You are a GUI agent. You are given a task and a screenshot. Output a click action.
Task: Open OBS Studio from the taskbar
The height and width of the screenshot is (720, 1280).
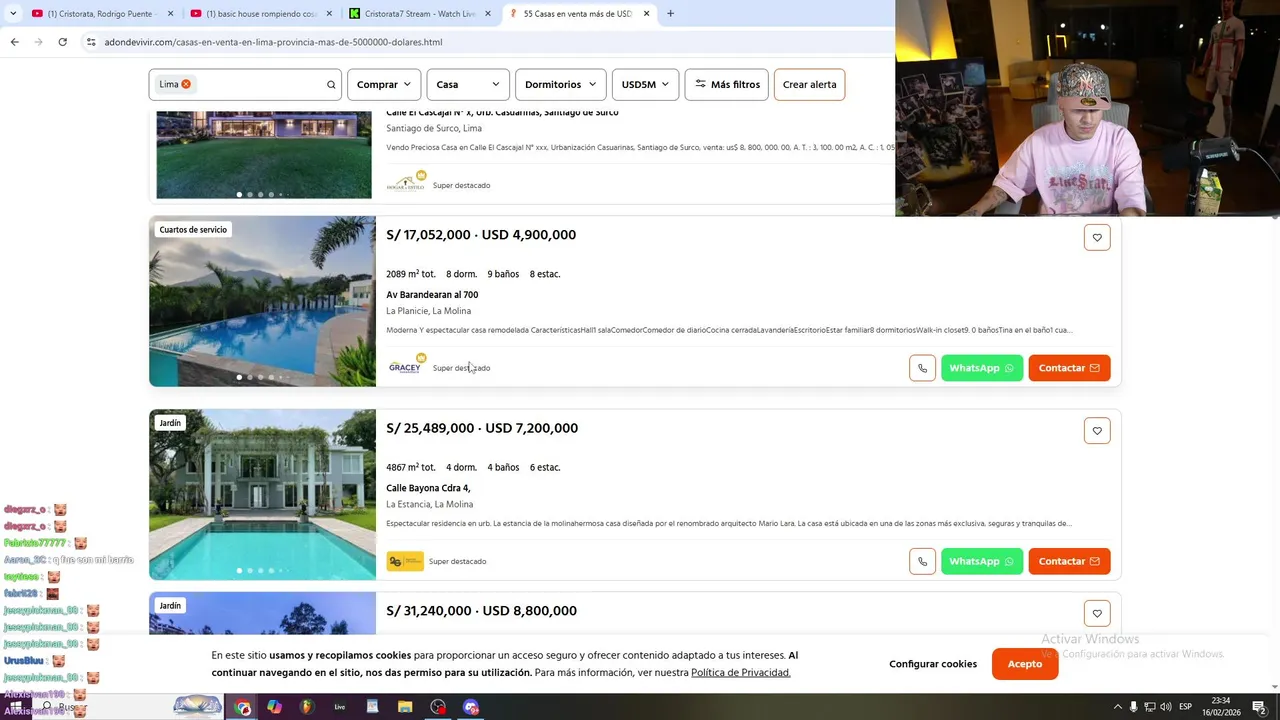pyautogui.click(x=438, y=707)
